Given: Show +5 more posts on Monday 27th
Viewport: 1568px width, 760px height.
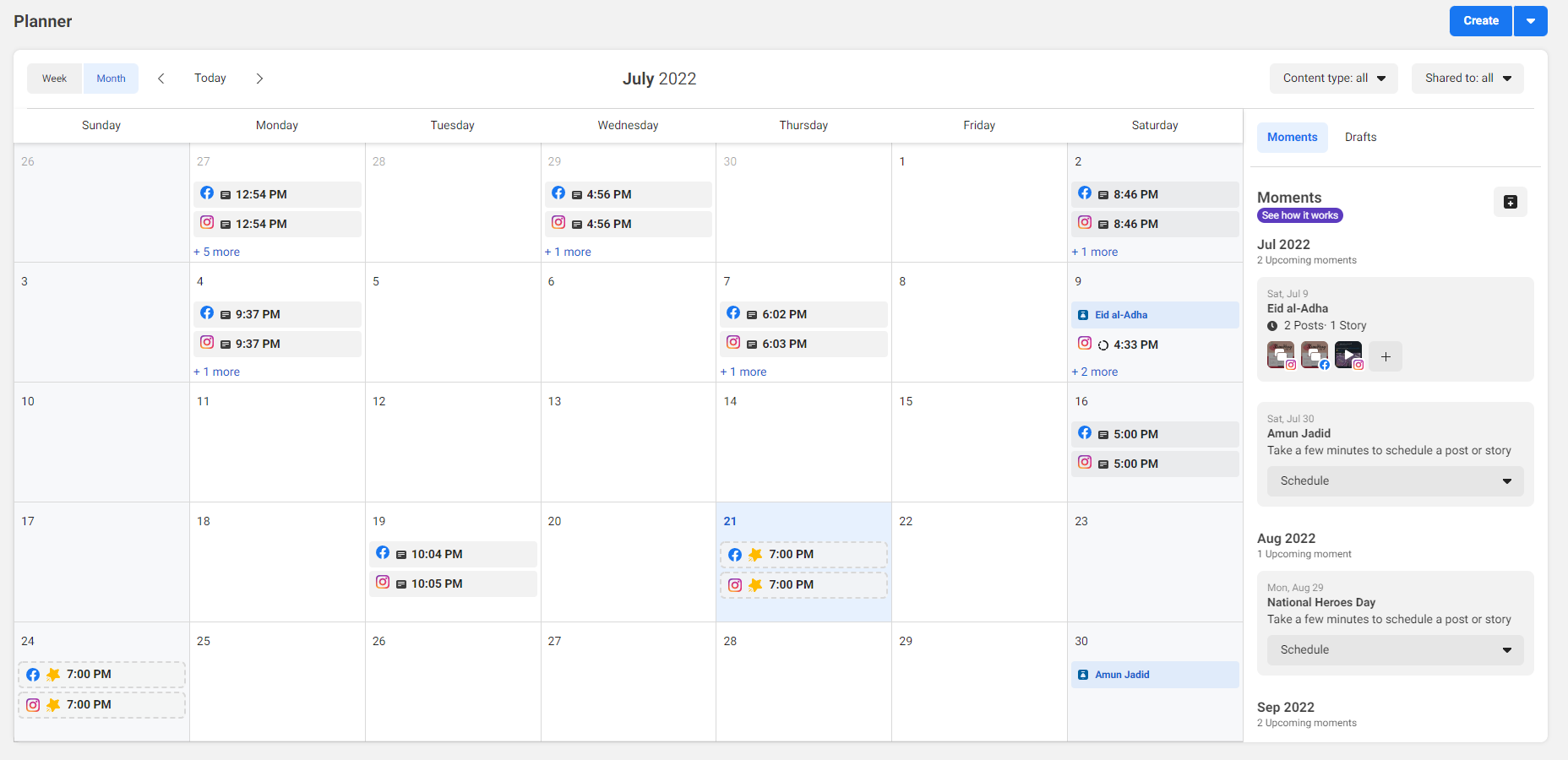Looking at the screenshot, I should 217,252.
